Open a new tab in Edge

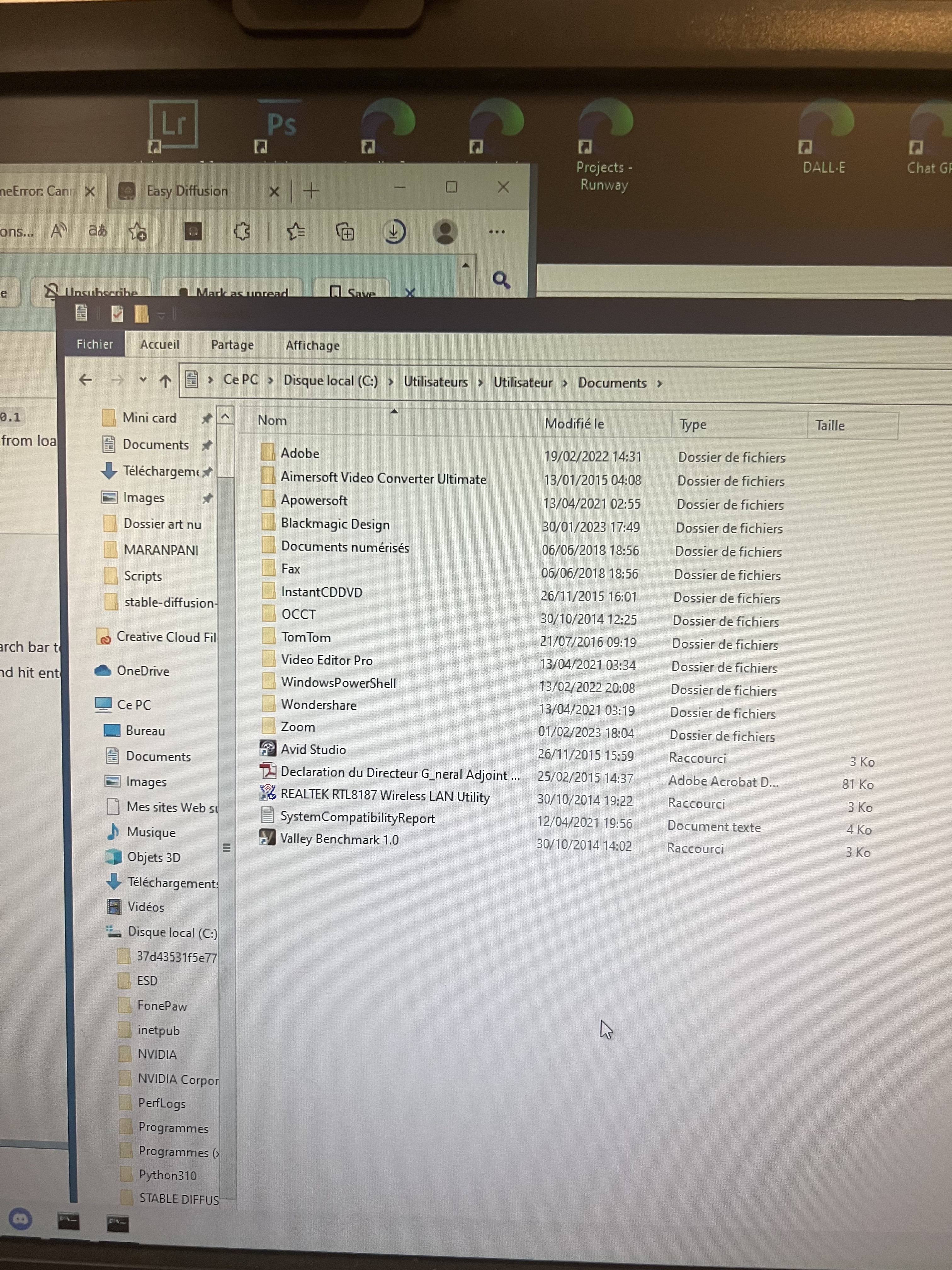coord(311,191)
